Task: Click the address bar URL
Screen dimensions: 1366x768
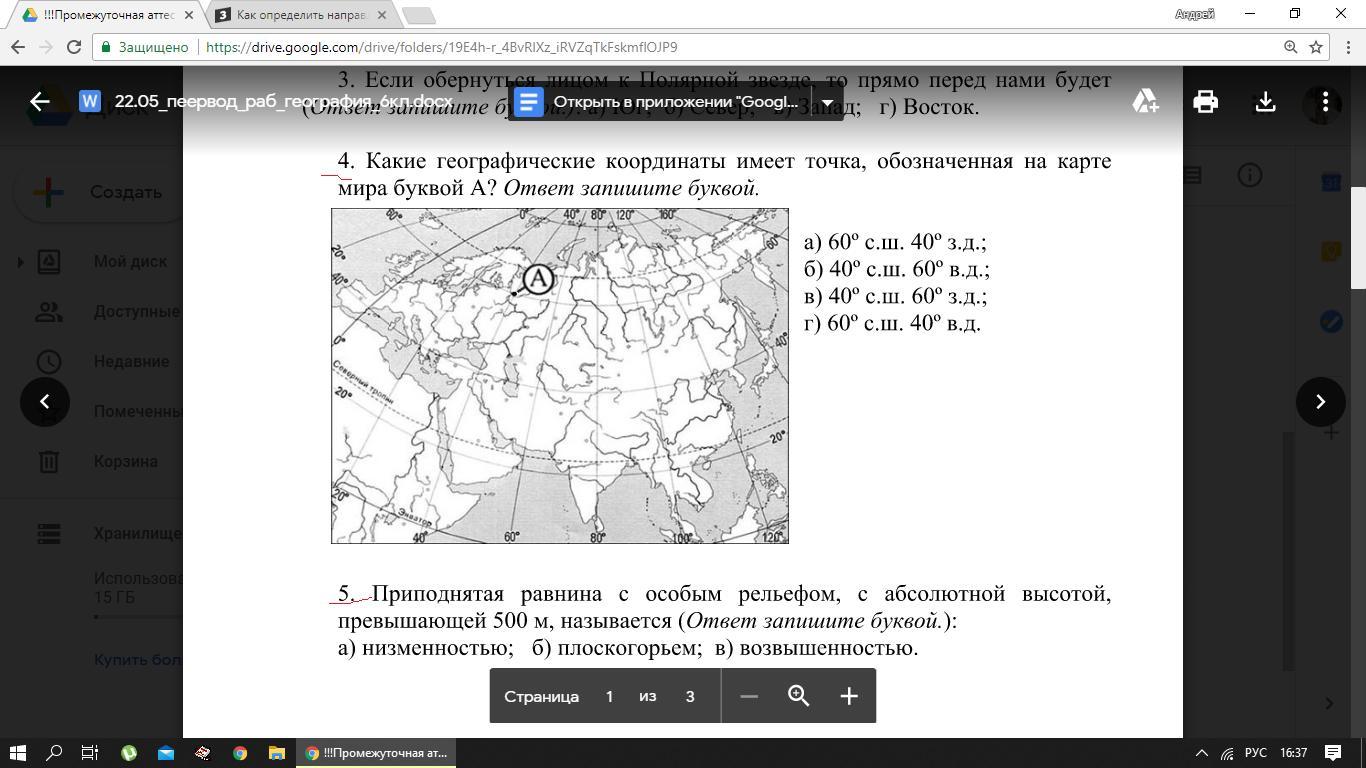Action: click(442, 47)
